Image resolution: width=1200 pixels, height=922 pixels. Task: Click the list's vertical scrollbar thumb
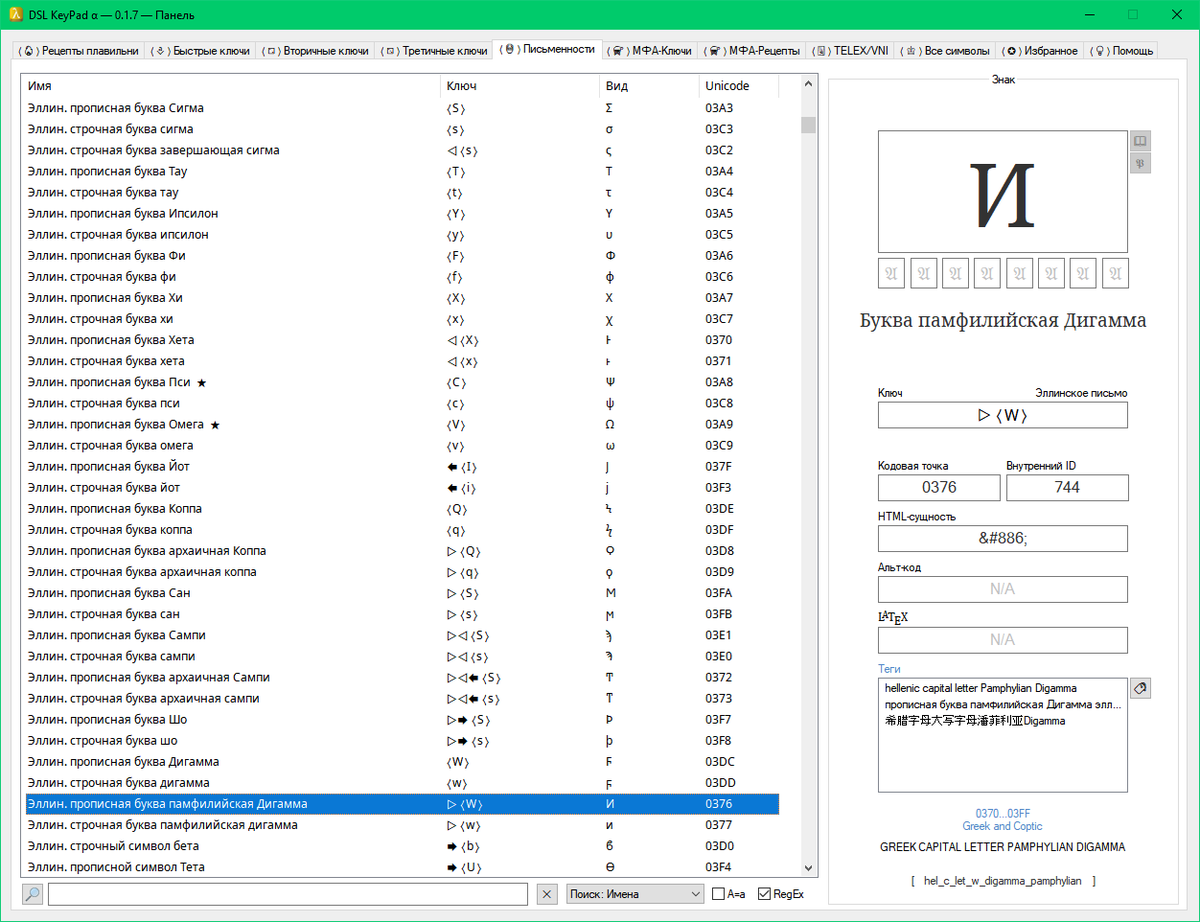(808, 125)
